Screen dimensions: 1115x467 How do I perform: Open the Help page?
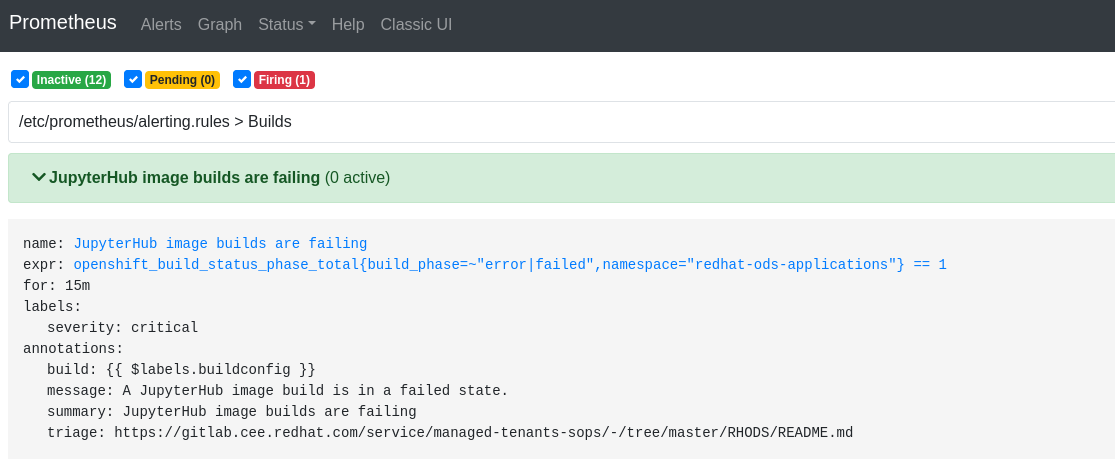point(348,24)
